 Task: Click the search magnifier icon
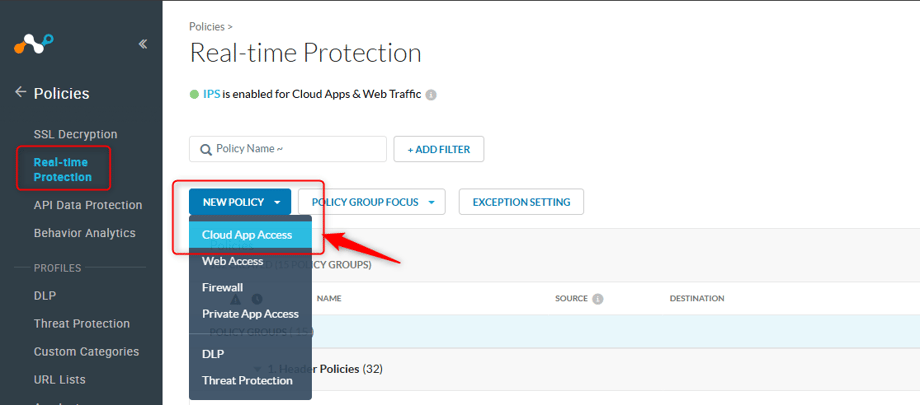point(205,149)
